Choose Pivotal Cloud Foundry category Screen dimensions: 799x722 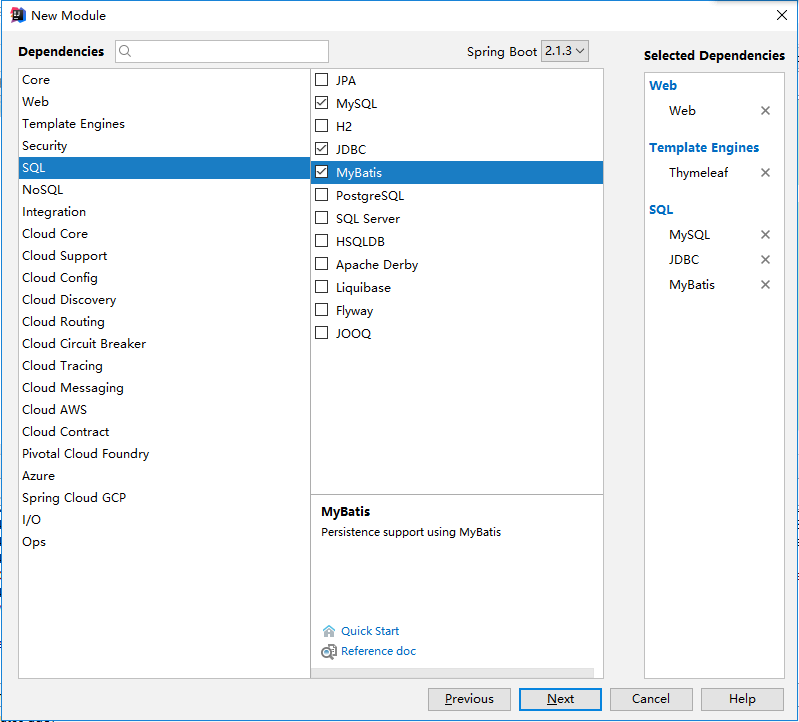pyautogui.click(x=164, y=454)
